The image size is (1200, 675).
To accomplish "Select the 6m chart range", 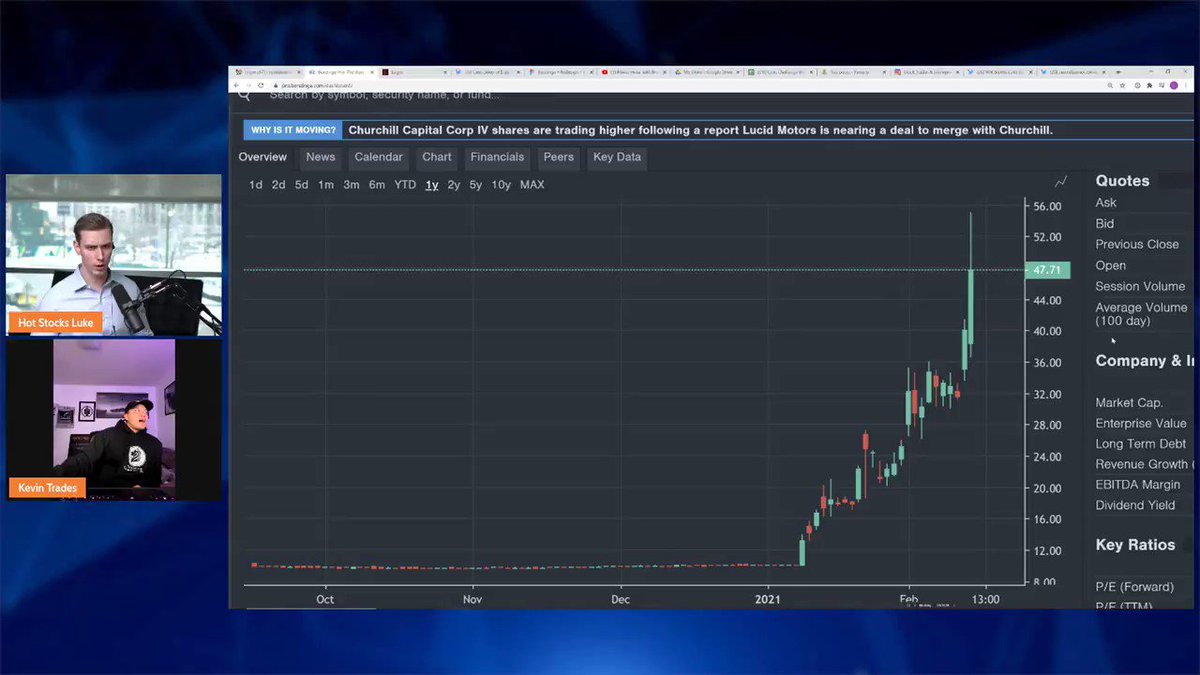I will point(377,185).
